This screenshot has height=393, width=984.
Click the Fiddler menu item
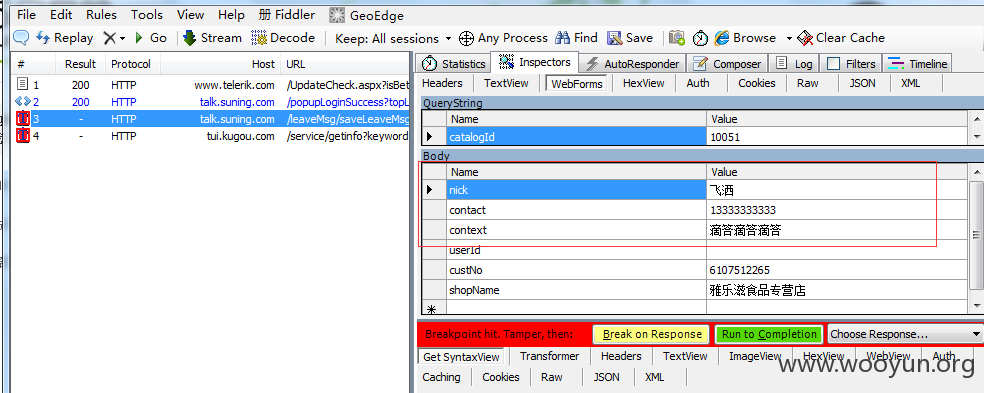[x=287, y=15]
